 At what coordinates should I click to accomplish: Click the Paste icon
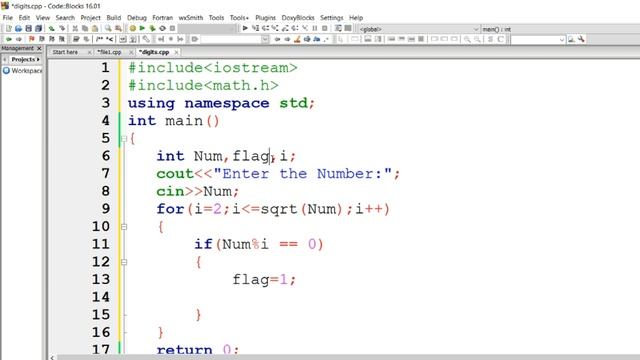coord(95,28)
